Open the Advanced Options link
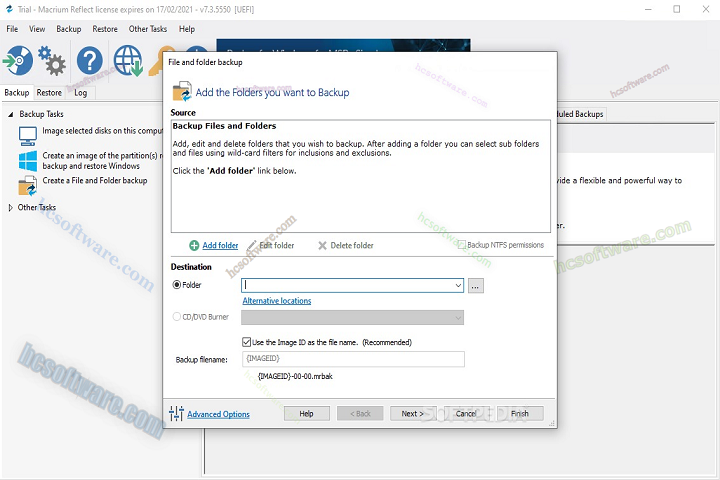720x480 pixels. point(219,414)
